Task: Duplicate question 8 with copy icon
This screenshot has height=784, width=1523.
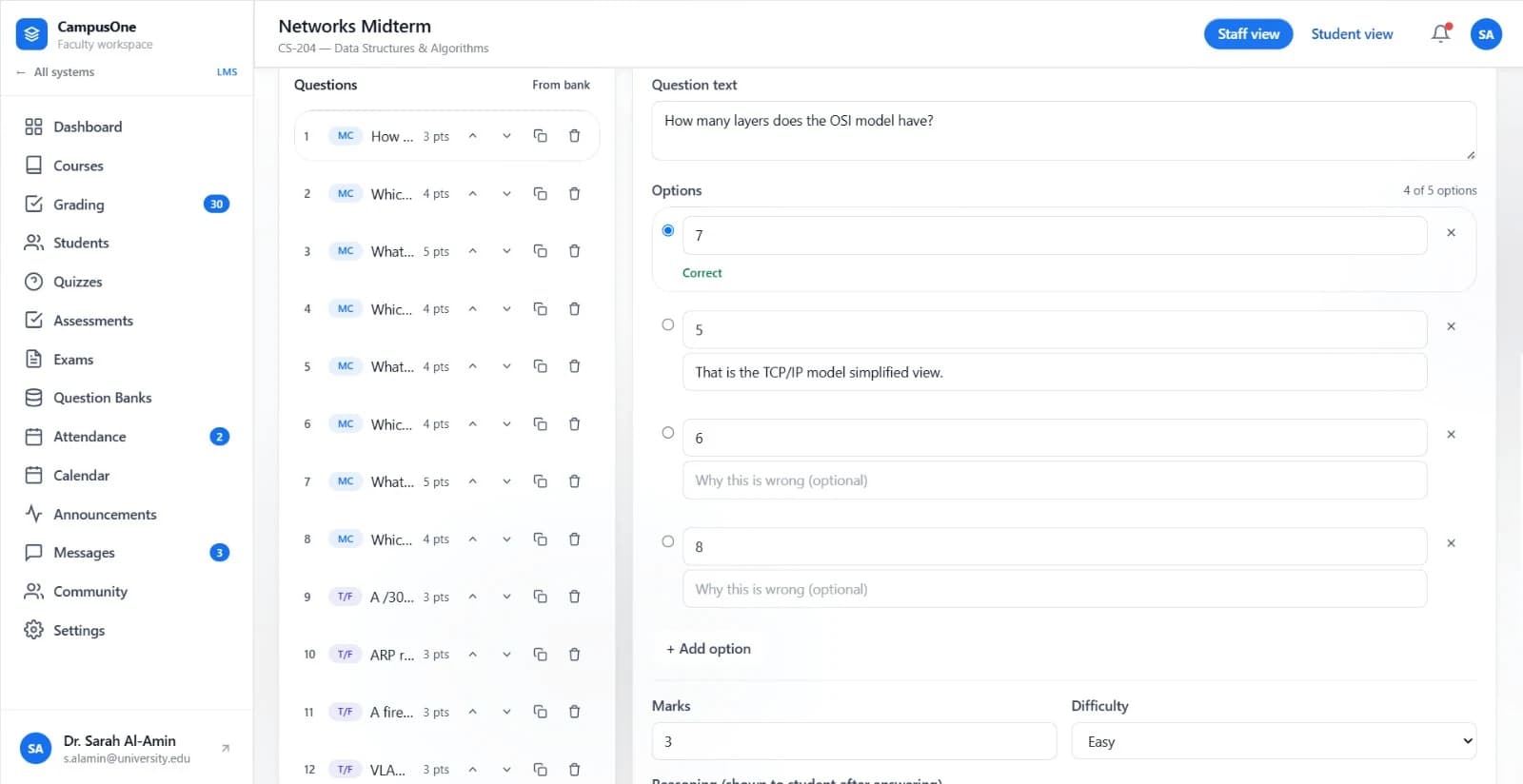Action: click(540, 539)
